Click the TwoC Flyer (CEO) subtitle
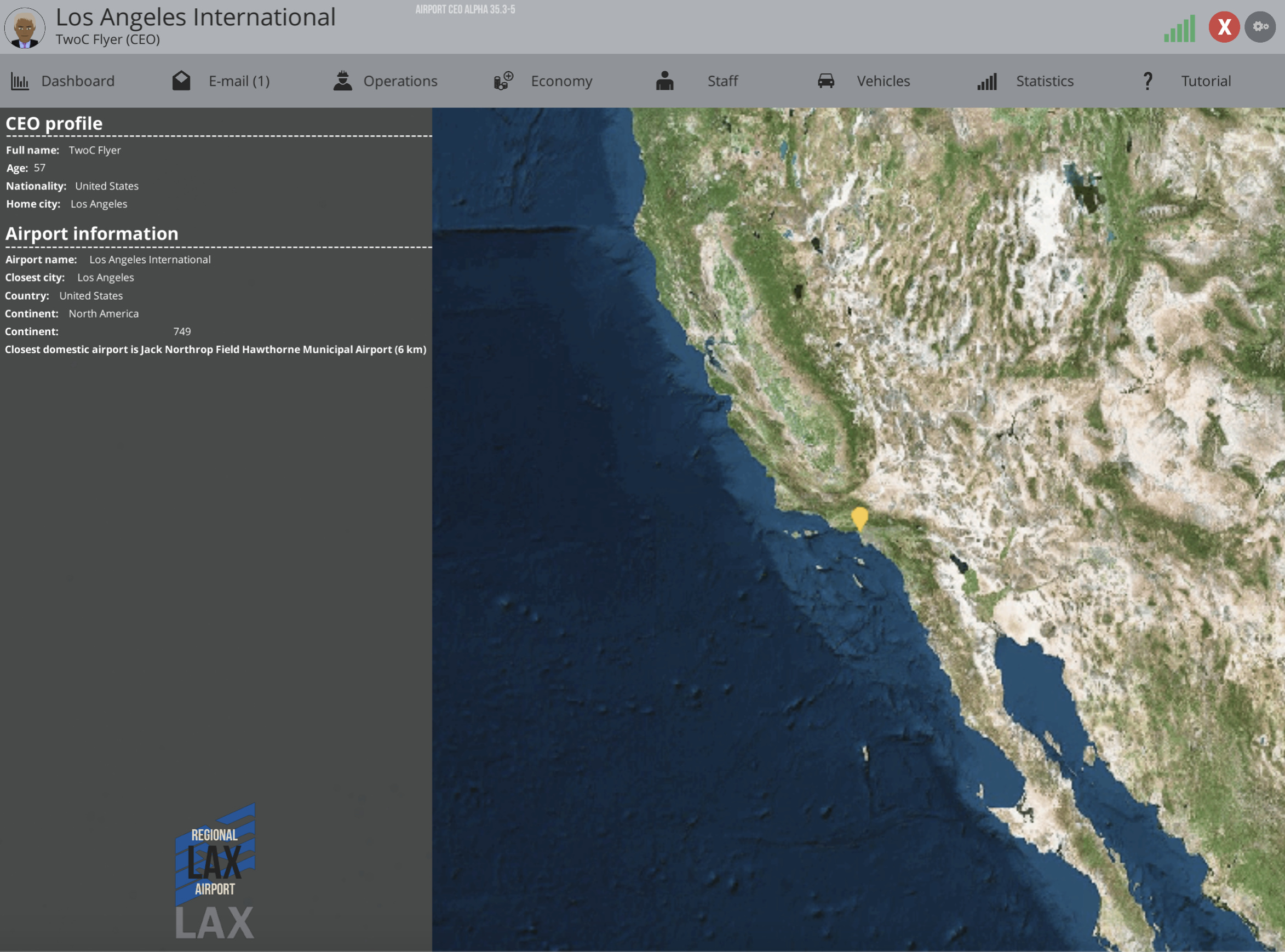 click(x=108, y=39)
